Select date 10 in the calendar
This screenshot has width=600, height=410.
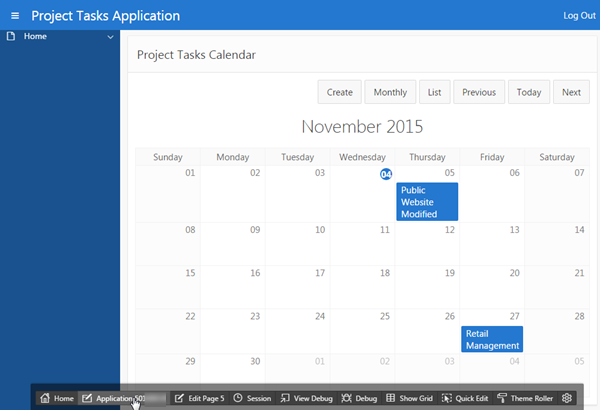pos(320,230)
